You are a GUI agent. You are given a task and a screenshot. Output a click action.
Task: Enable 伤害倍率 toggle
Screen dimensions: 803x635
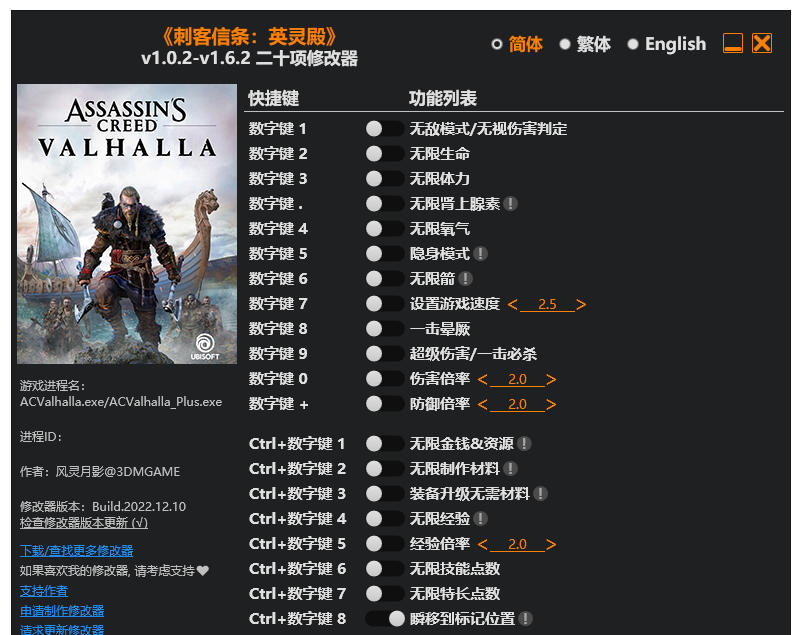384,379
